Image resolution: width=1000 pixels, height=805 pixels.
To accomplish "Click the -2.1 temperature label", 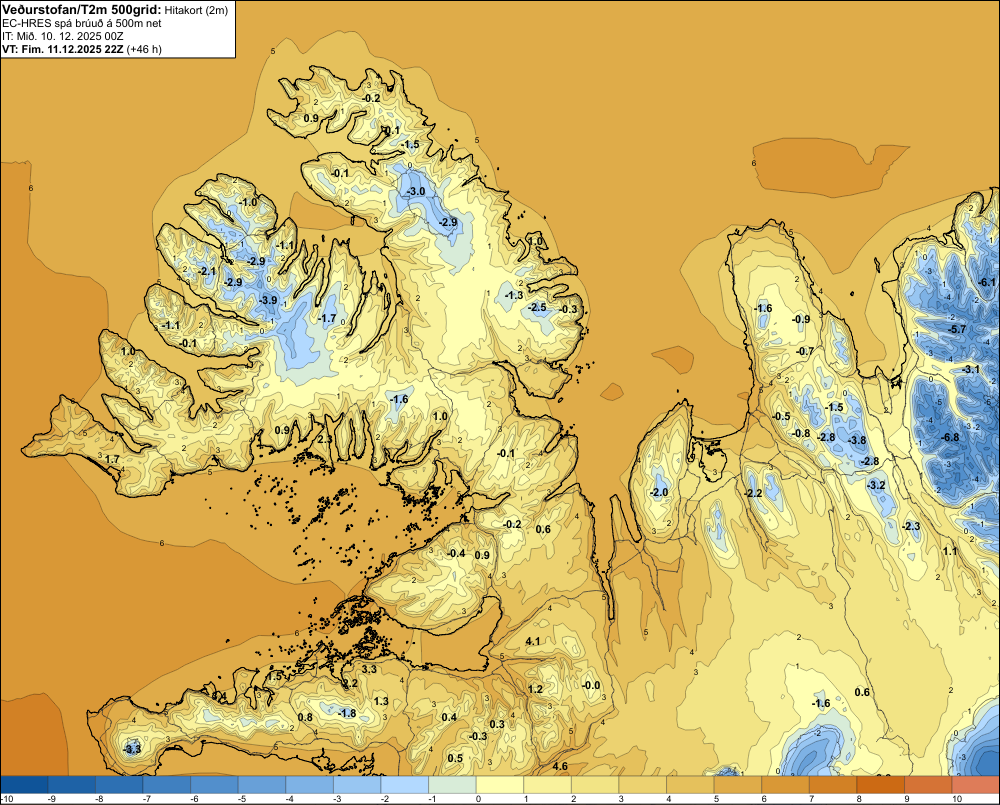I will (207, 271).
